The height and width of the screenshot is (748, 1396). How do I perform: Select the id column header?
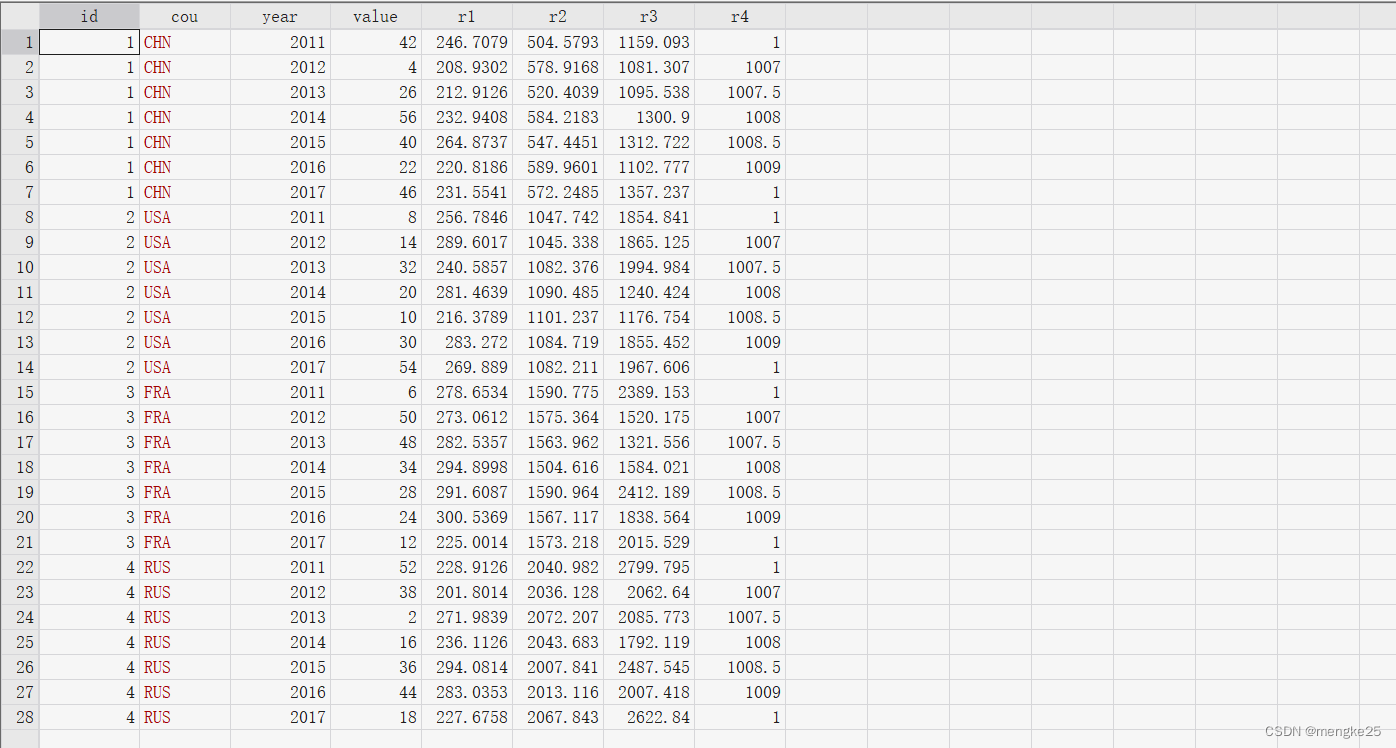click(89, 16)
